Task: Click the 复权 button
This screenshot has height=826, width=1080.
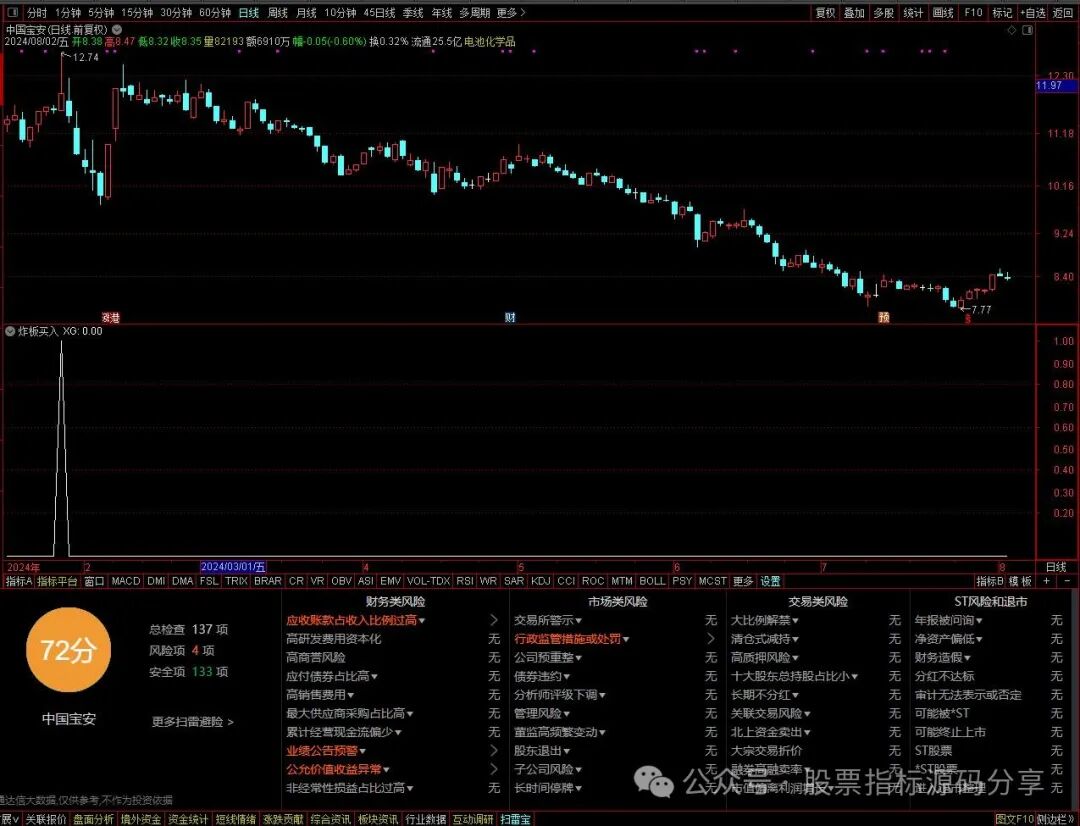Action: [x=825, y=12]
